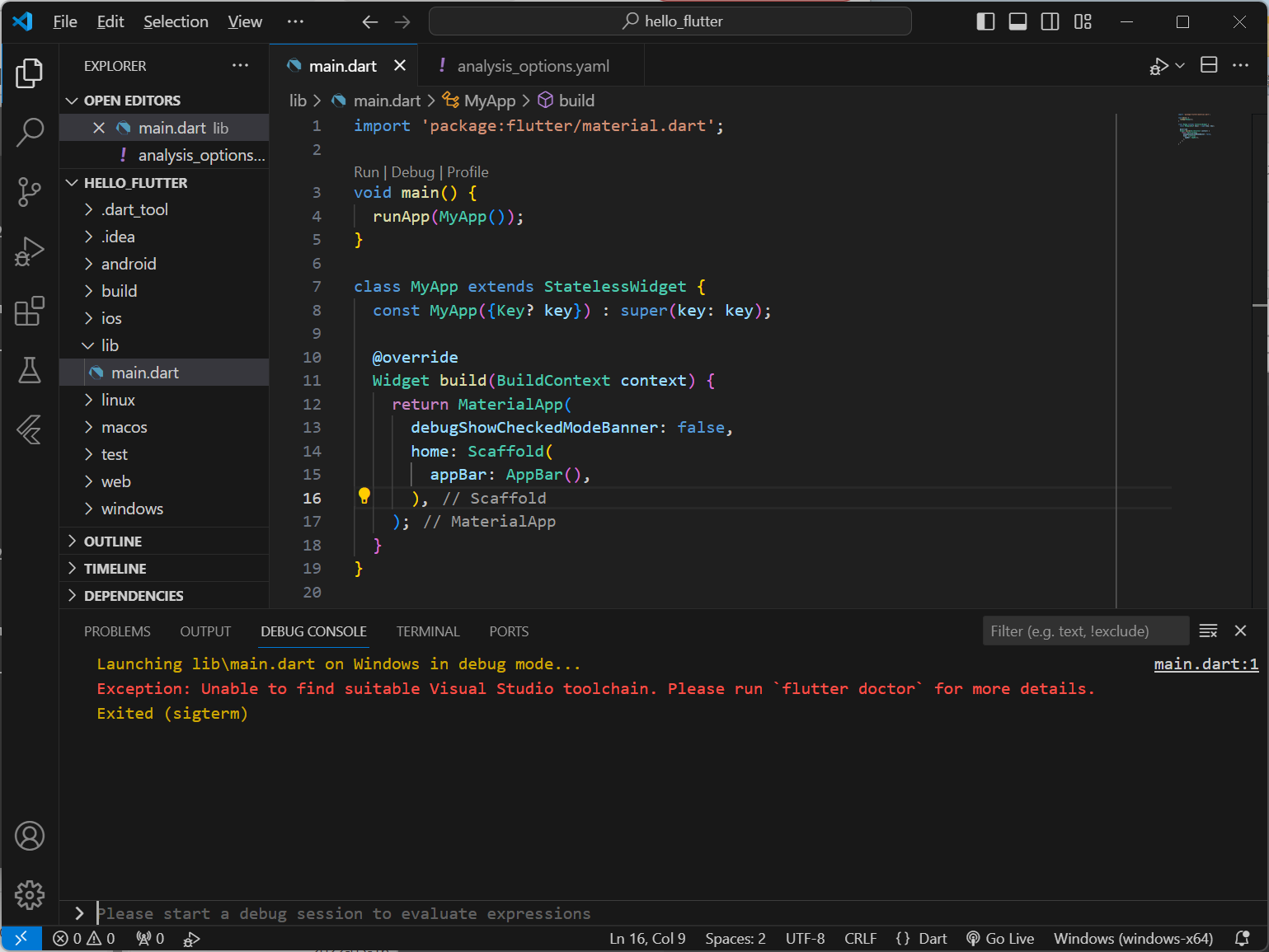This screenshot has height=952, width=1269.
Task: Open the Manage gear menu
Action: [x=30, y=895]
